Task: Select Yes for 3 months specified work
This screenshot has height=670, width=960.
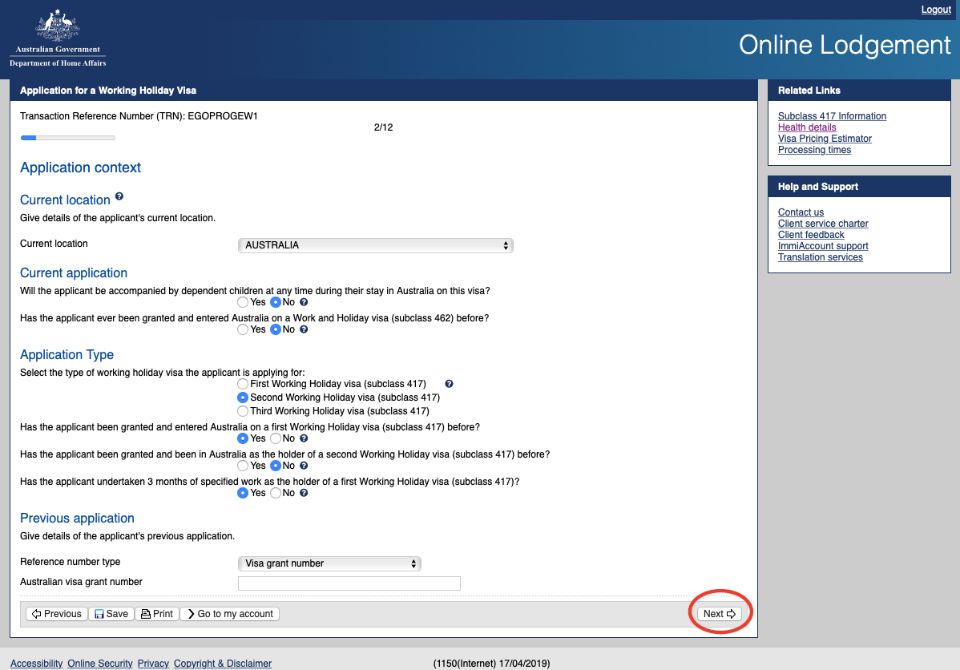Action: pos(243,493)
